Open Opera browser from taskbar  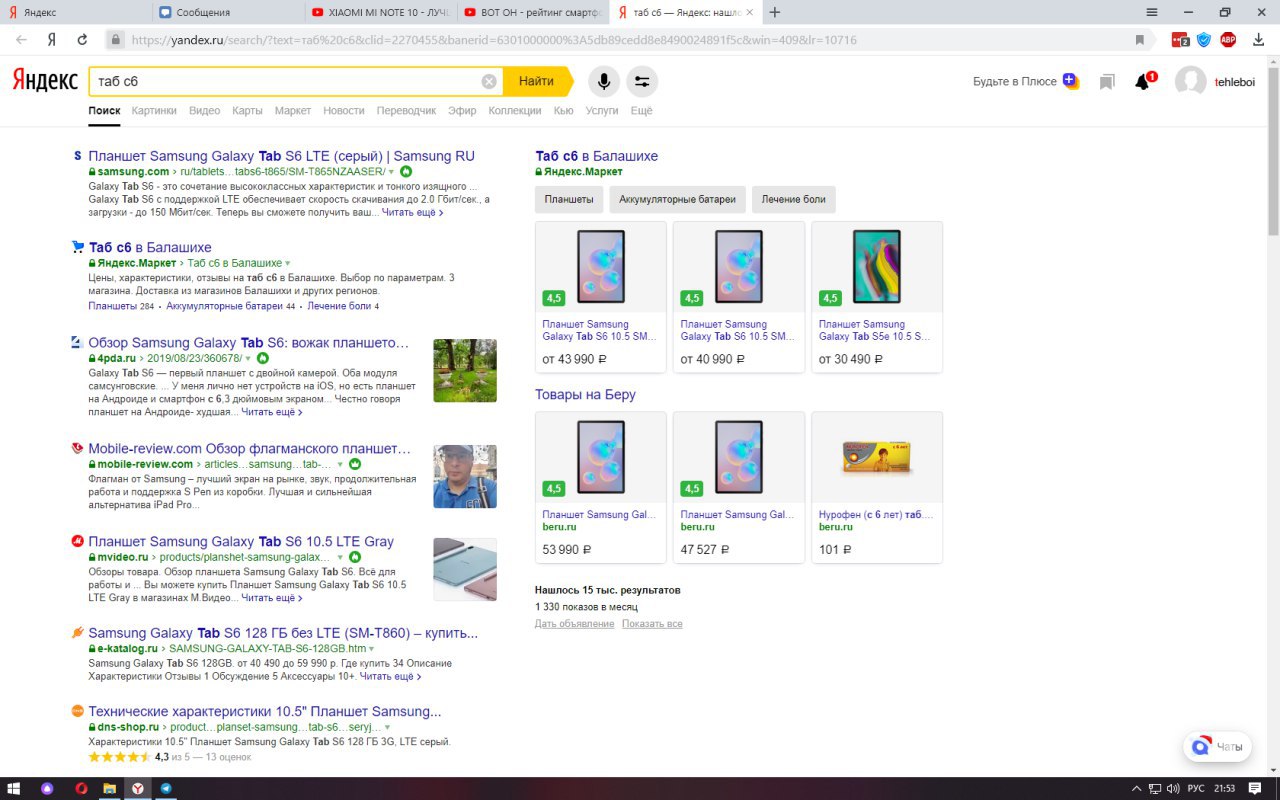click(x=82, y=788)
